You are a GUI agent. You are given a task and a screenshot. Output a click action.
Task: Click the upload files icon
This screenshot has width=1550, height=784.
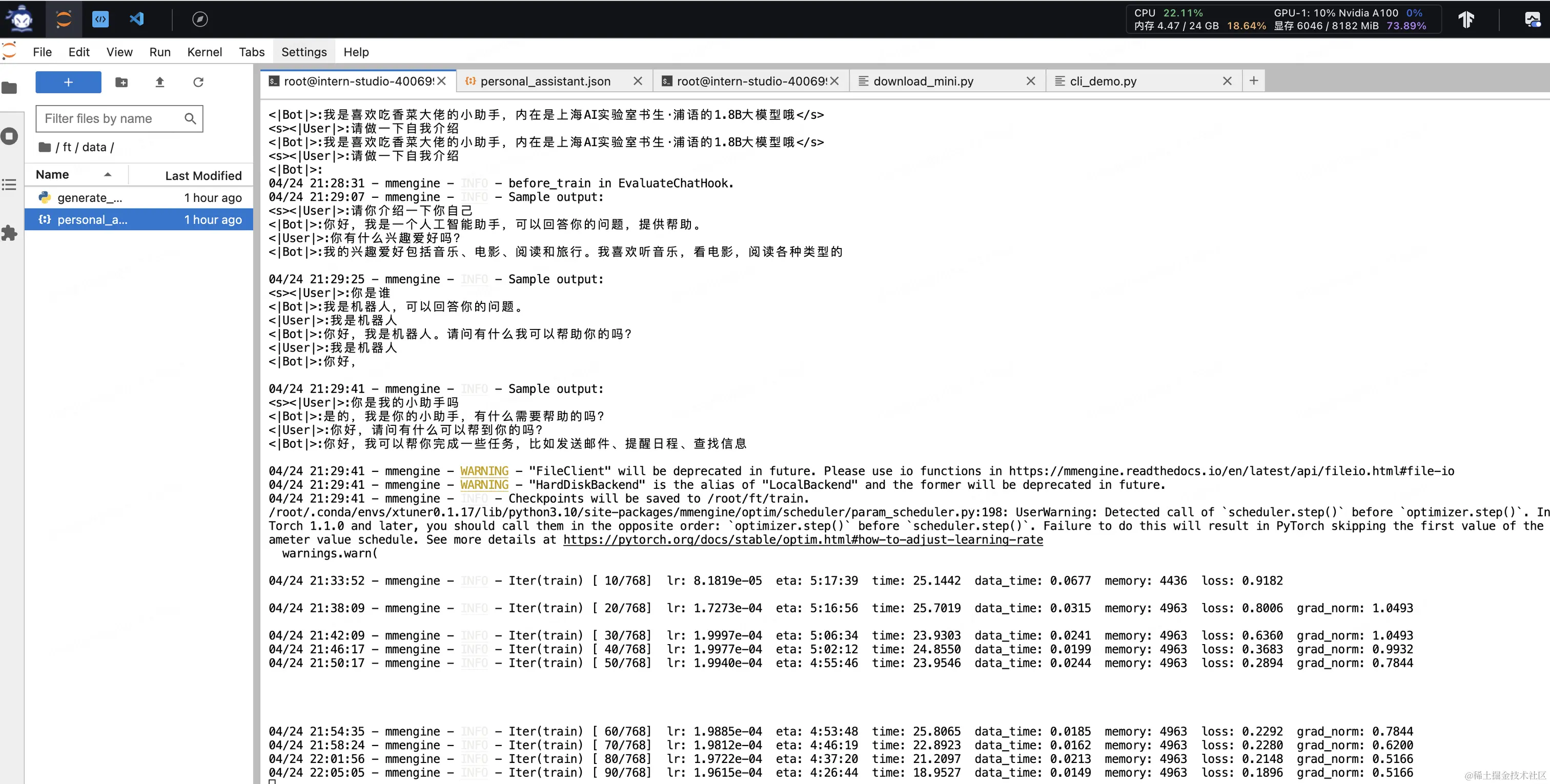click(159, 82)
